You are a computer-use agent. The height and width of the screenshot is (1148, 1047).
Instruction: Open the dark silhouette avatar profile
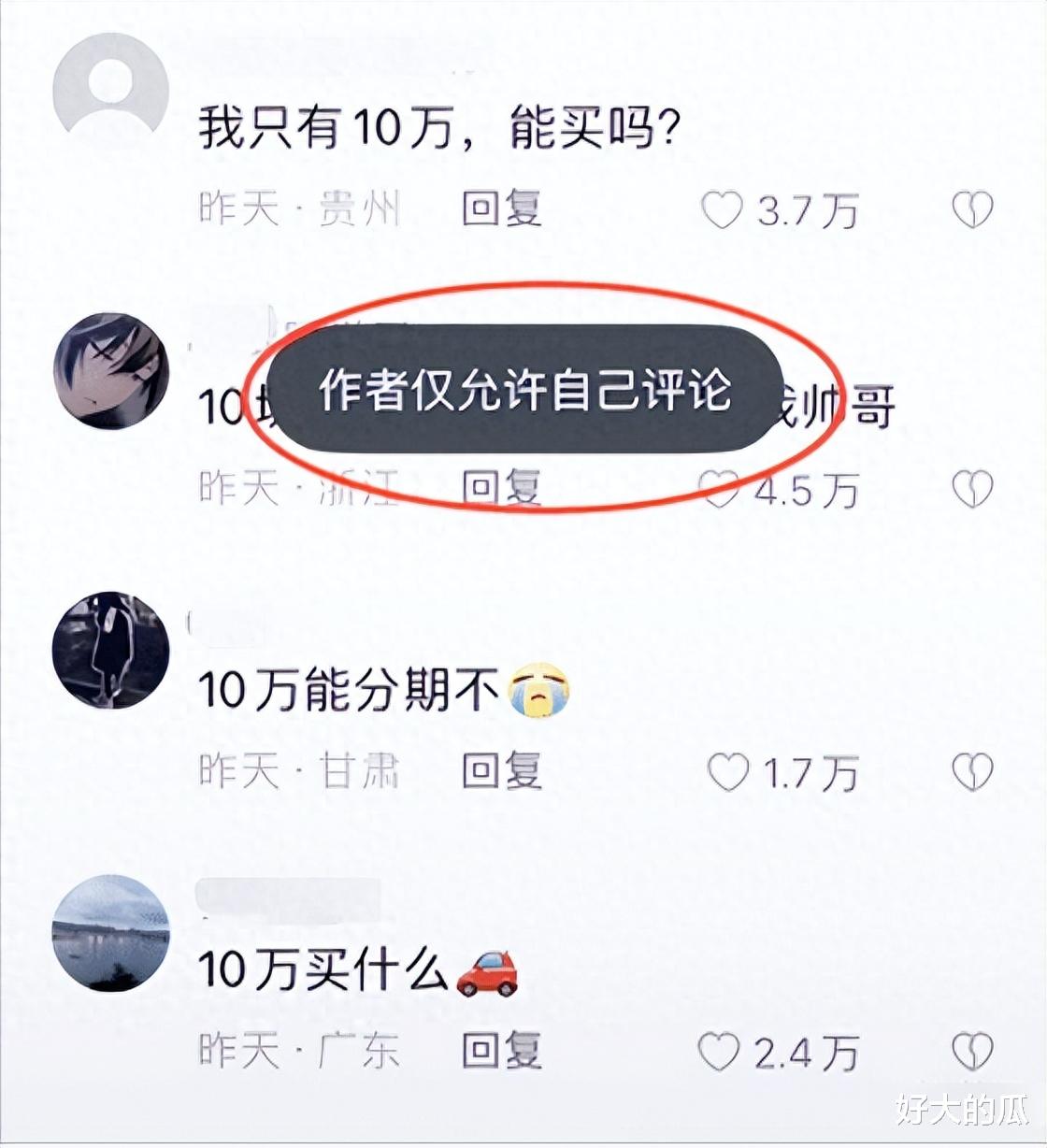(111, 650)
